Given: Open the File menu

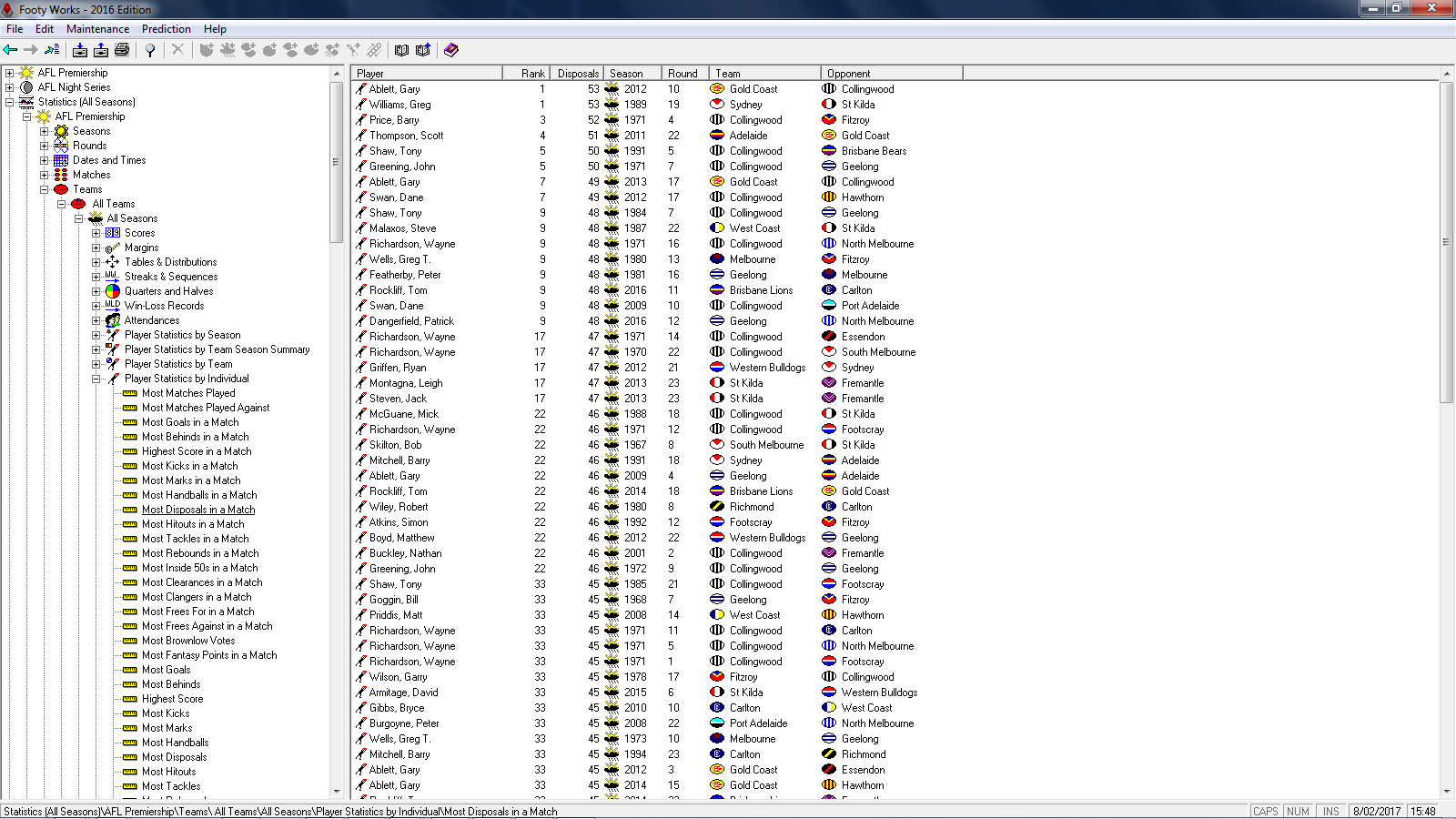Looking at the screenshot, I should click(x=15, y=29).
